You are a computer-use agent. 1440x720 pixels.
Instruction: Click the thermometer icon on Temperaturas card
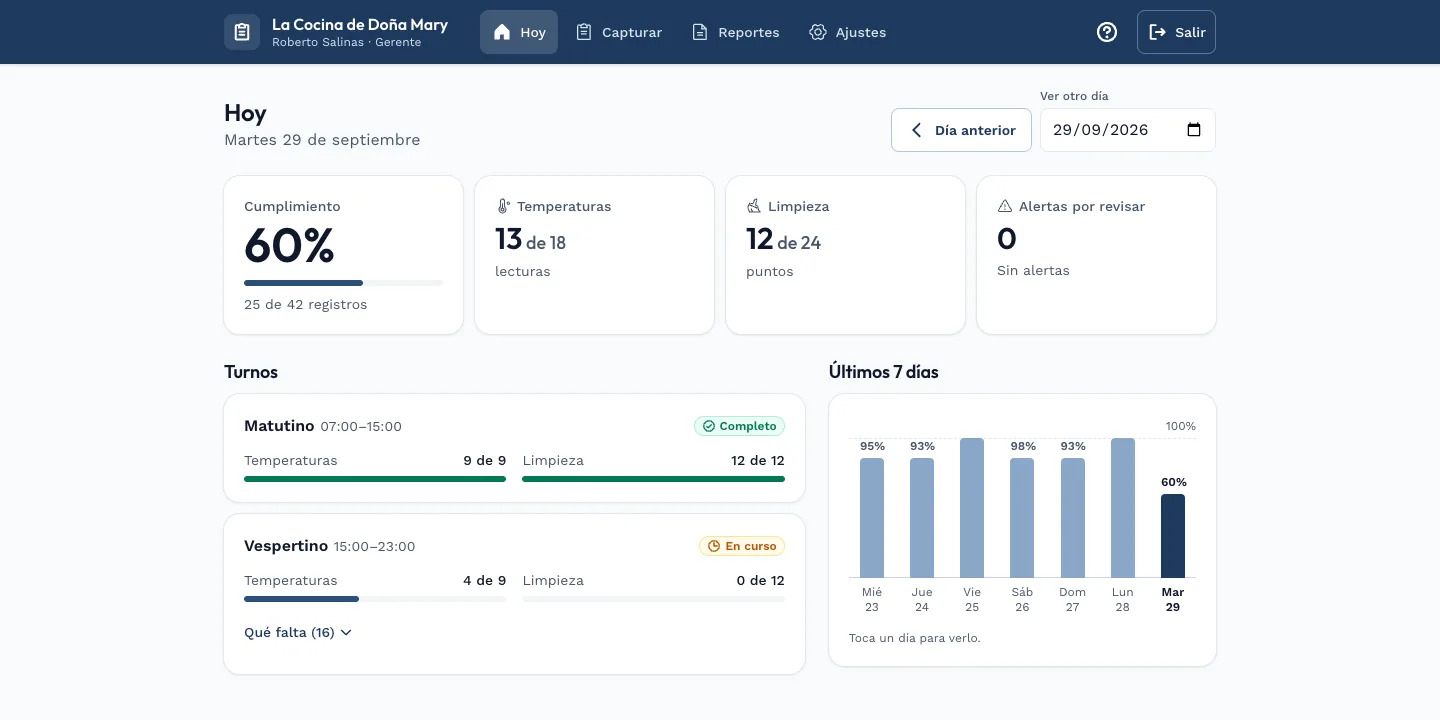503,206
